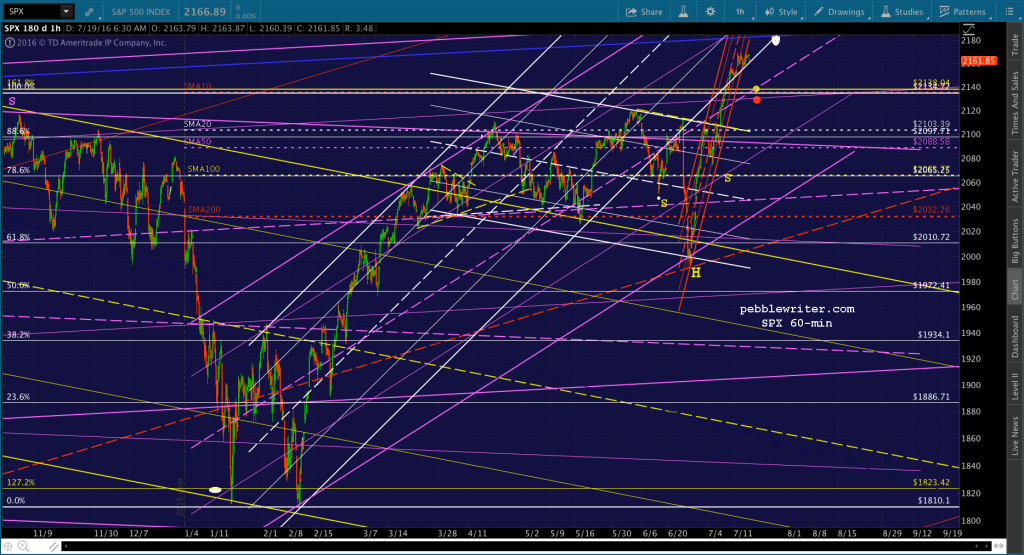The height and width of the screenshot is (555, 1024).
Task: Click the scrollbar left arrow
Action: click(66, 546)
